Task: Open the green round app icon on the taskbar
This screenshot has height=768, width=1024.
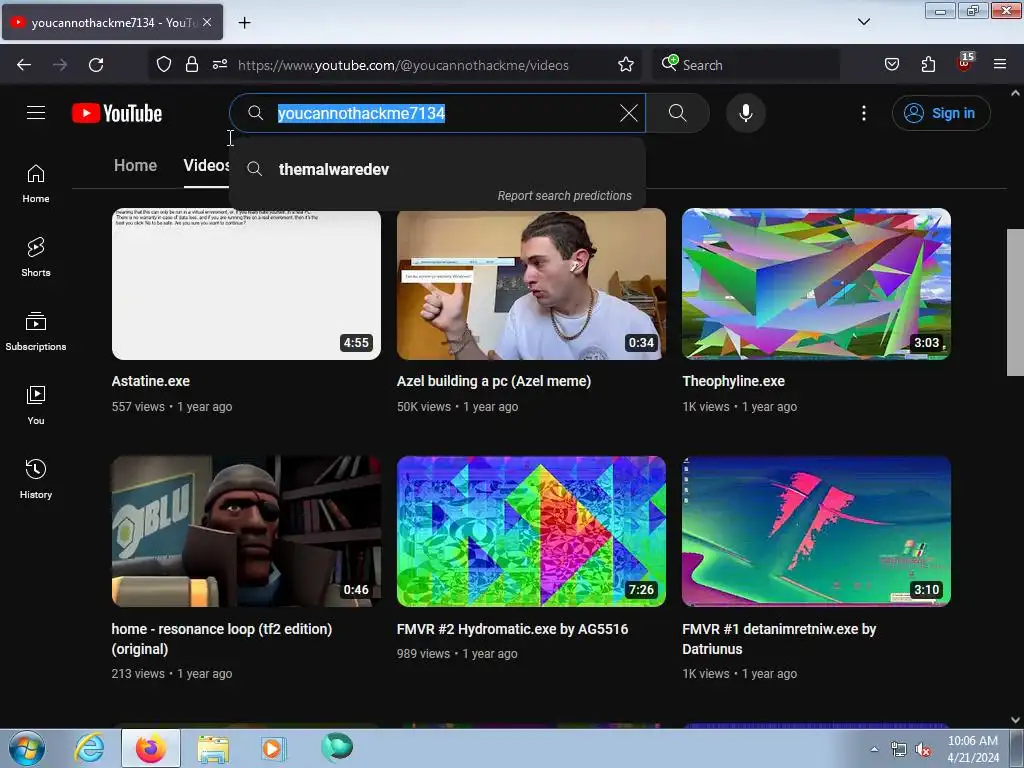Action: pos(337,748)
